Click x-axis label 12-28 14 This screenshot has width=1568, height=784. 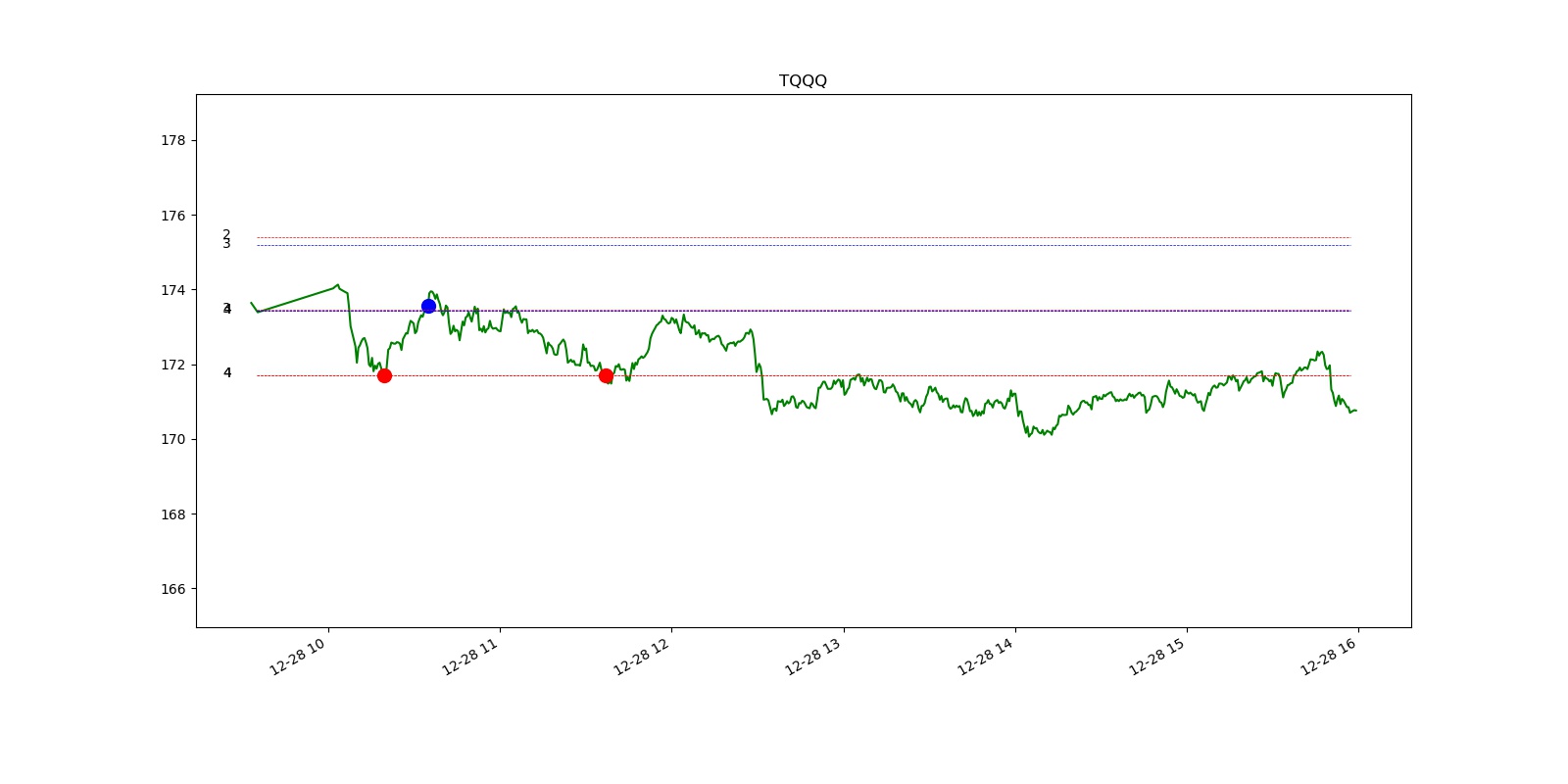[x=985, y=655]
